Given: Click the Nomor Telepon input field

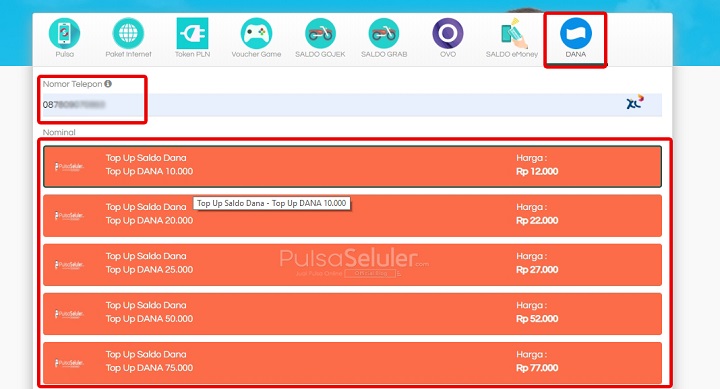Looking at the screenshot, I should point(352,105).
